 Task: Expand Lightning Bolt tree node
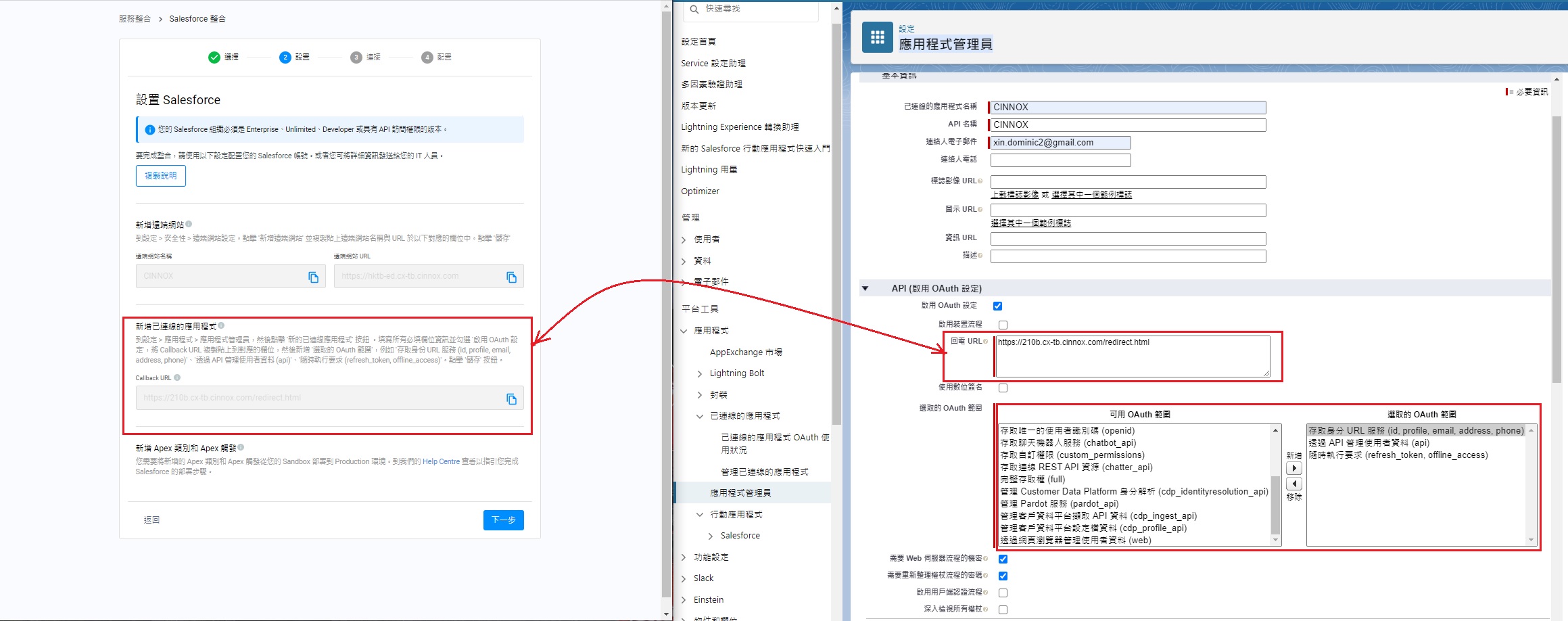tap(700, 373)
